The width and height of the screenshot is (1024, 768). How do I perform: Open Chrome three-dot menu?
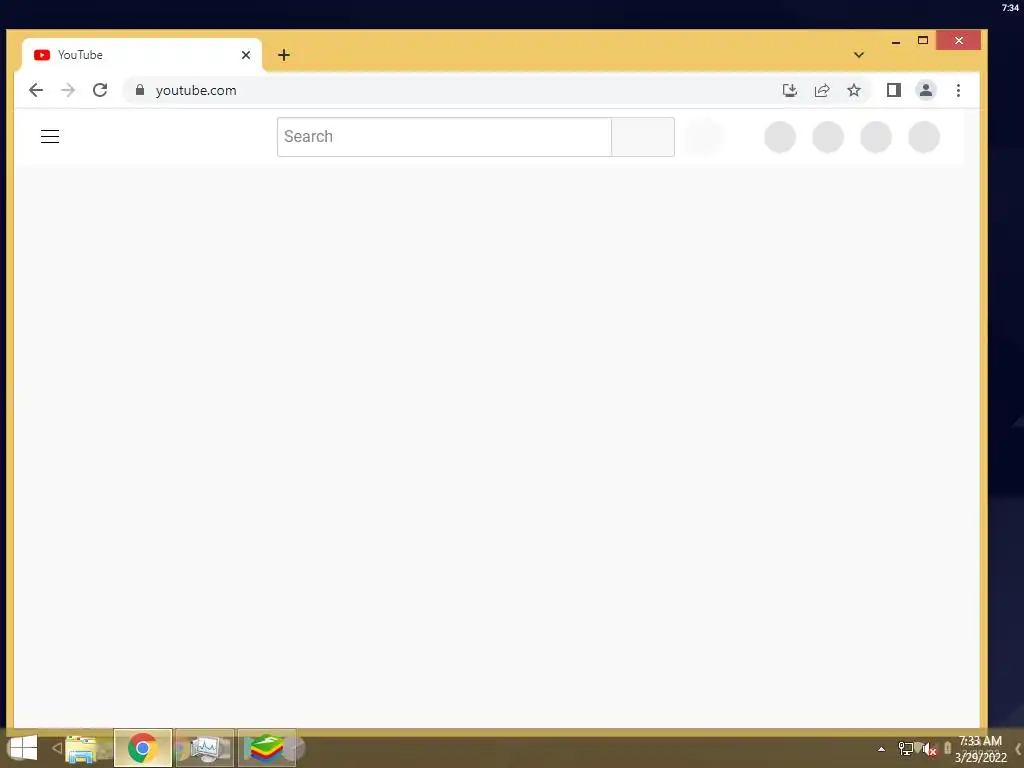(x=958, y=90)
